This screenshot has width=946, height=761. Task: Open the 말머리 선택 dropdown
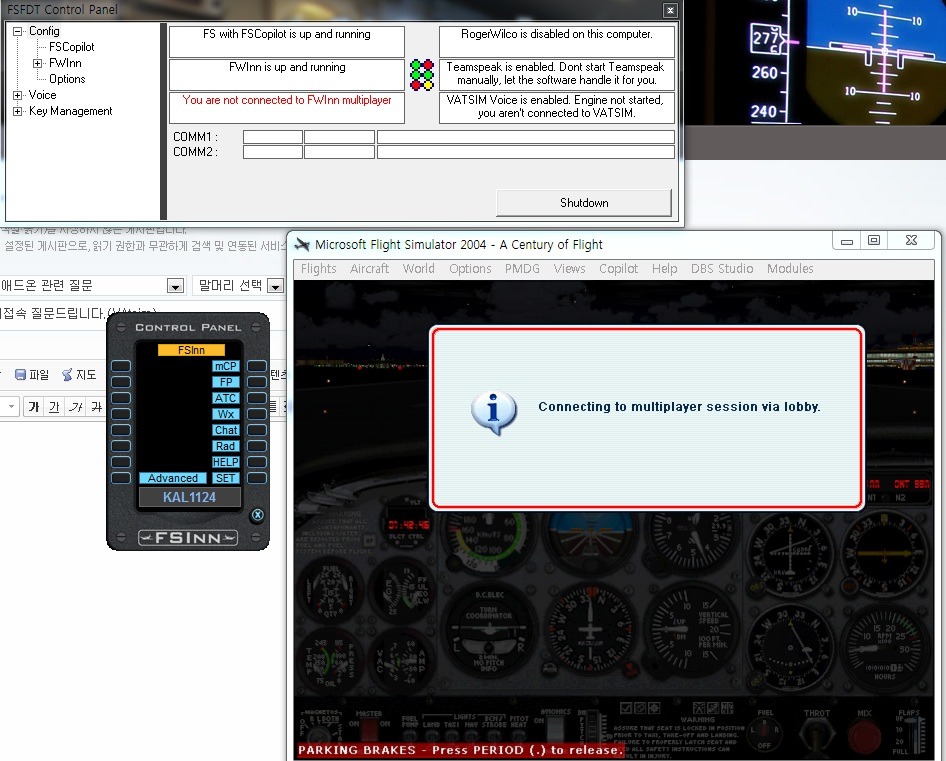coord(275,286)
